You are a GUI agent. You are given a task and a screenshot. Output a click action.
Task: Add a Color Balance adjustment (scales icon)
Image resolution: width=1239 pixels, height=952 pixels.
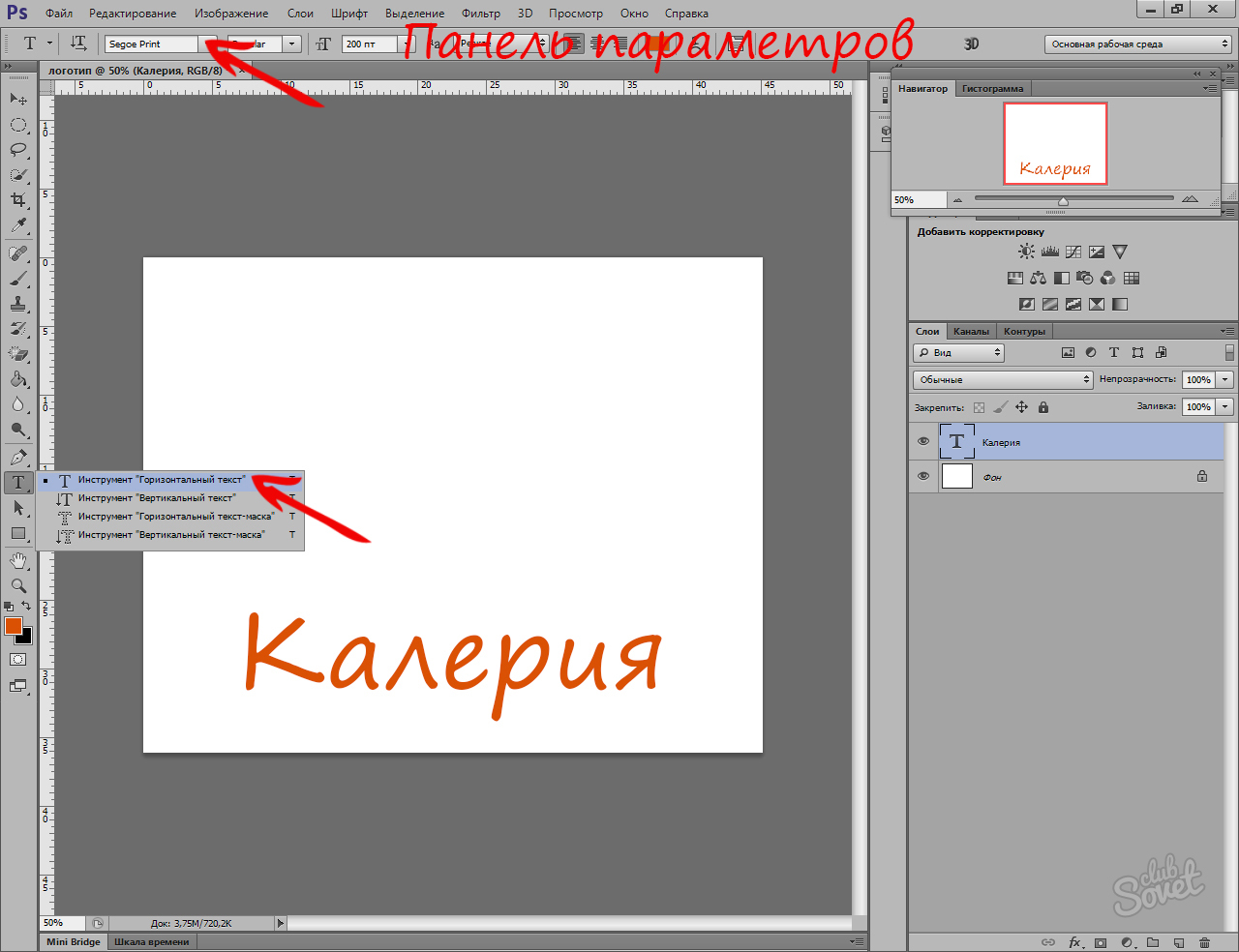coord(1038,278)
